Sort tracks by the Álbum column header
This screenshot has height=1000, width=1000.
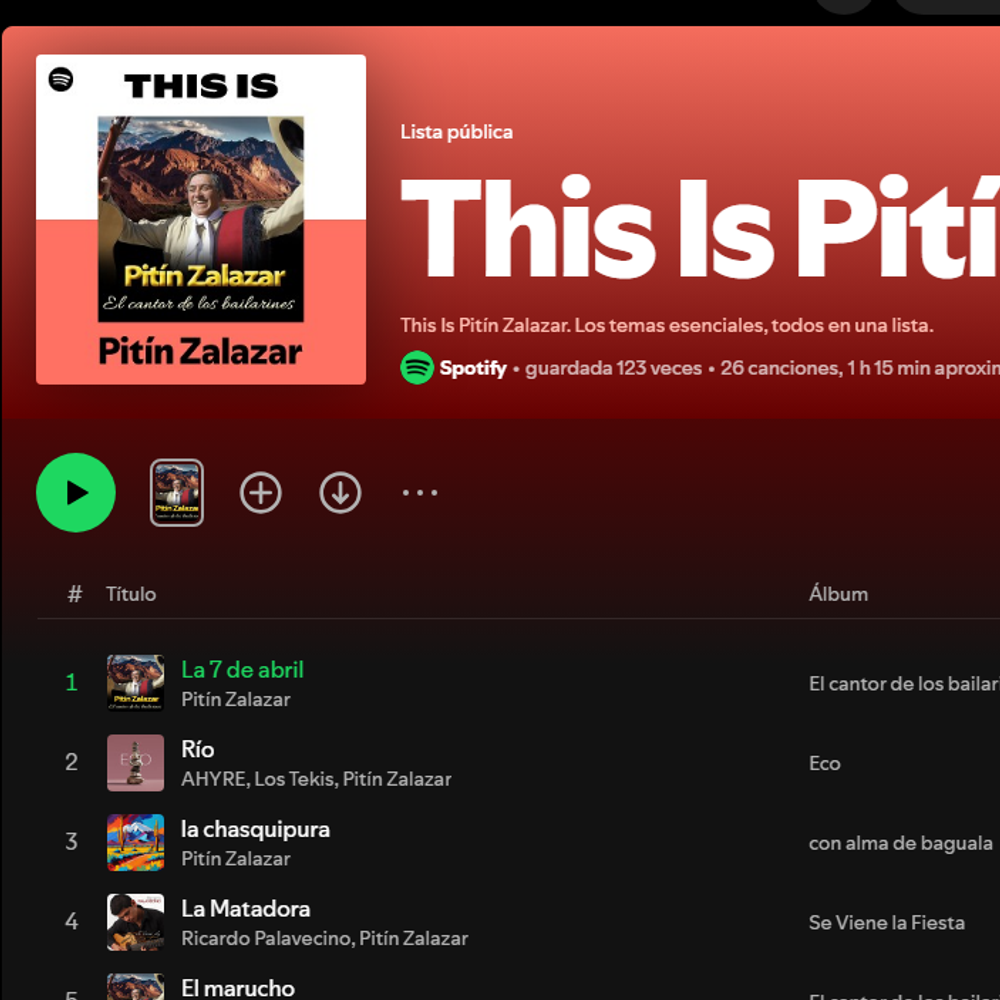tap(838, 592)
